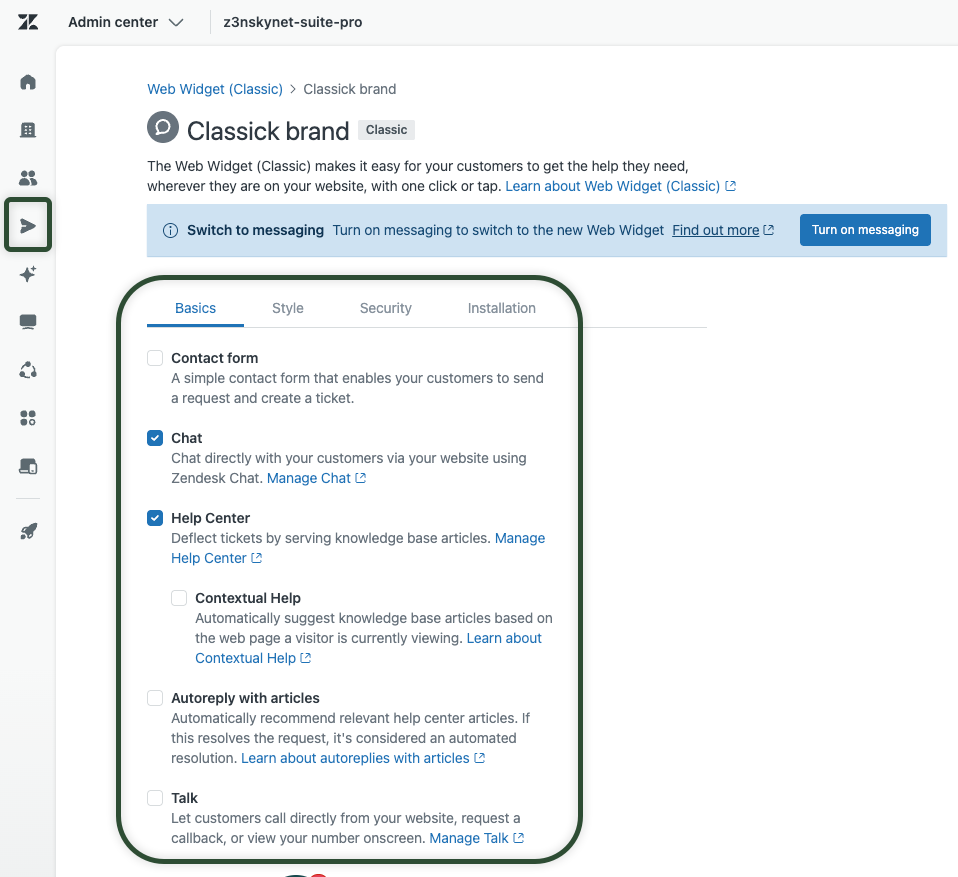Switch to the Style tab
Viewport: 958px width, 877px height.
[x=288, y=308]
